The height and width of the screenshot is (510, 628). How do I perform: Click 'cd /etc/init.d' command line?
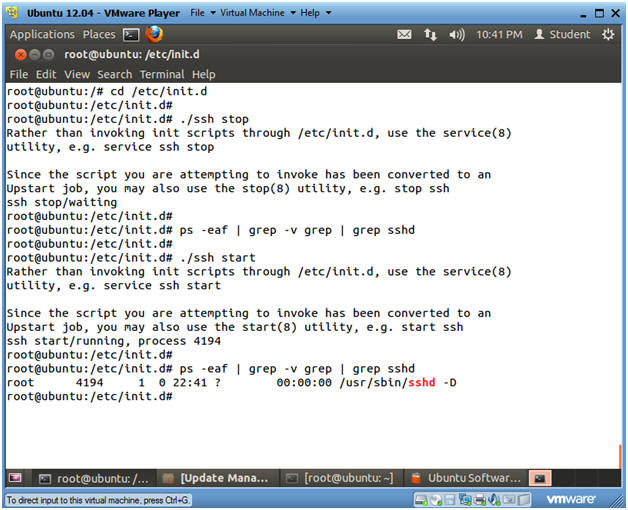107,91
